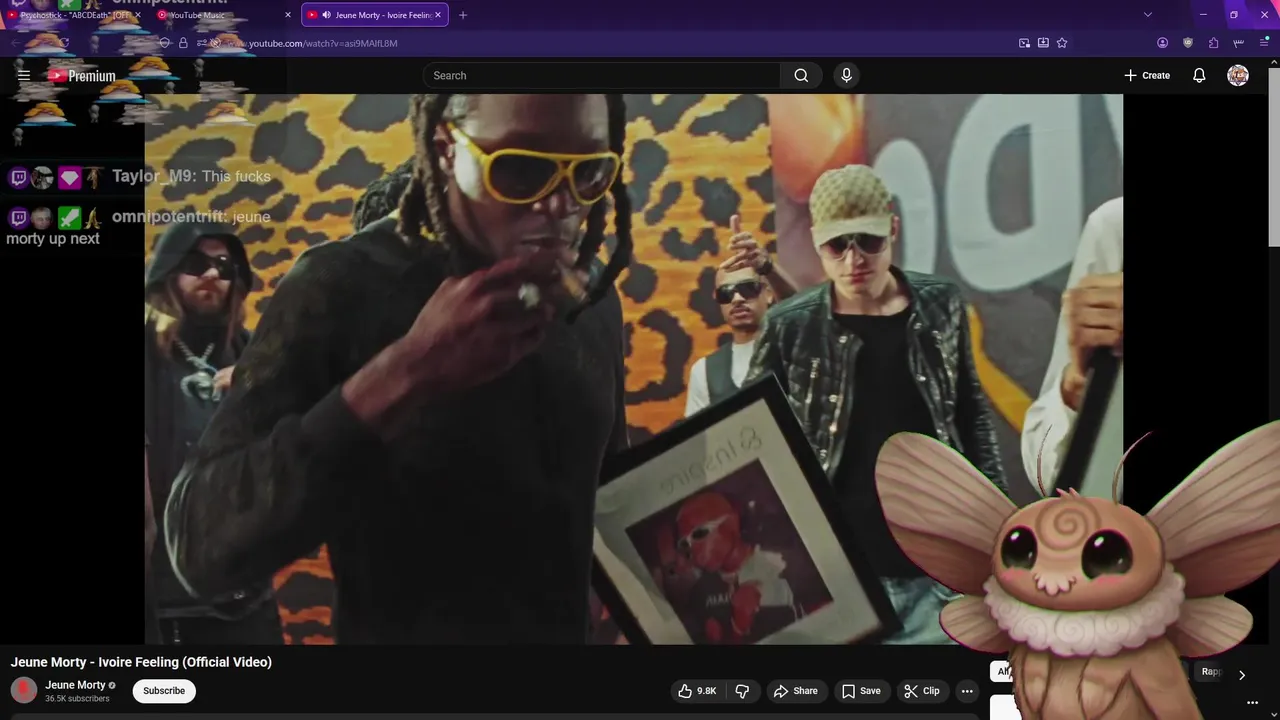Create a Clip of the video
The height and width of the screenshot is (720, 1280).
coord(921,691)
